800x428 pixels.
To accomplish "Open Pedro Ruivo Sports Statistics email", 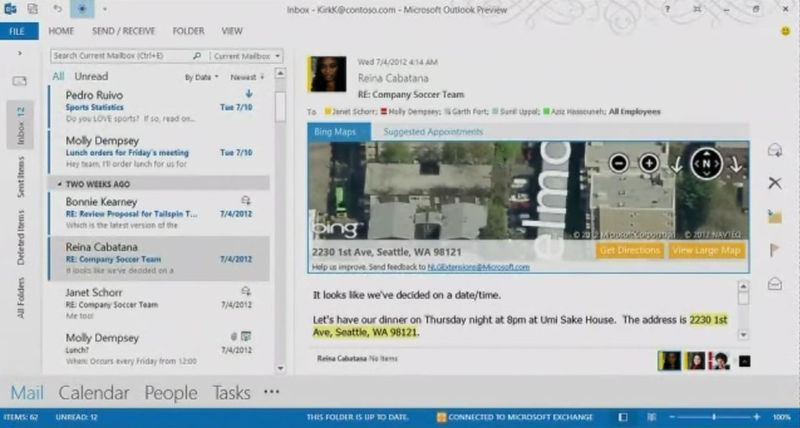I will [159, 107].
